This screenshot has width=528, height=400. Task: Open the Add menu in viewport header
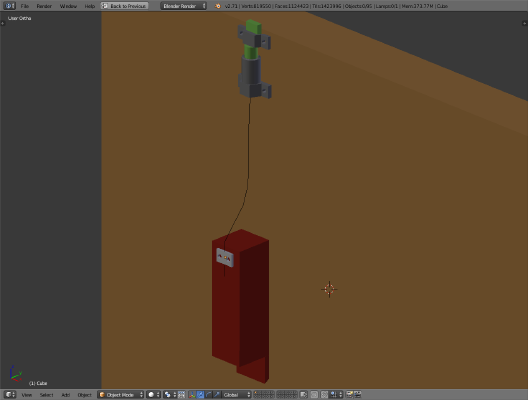point(66,395)
